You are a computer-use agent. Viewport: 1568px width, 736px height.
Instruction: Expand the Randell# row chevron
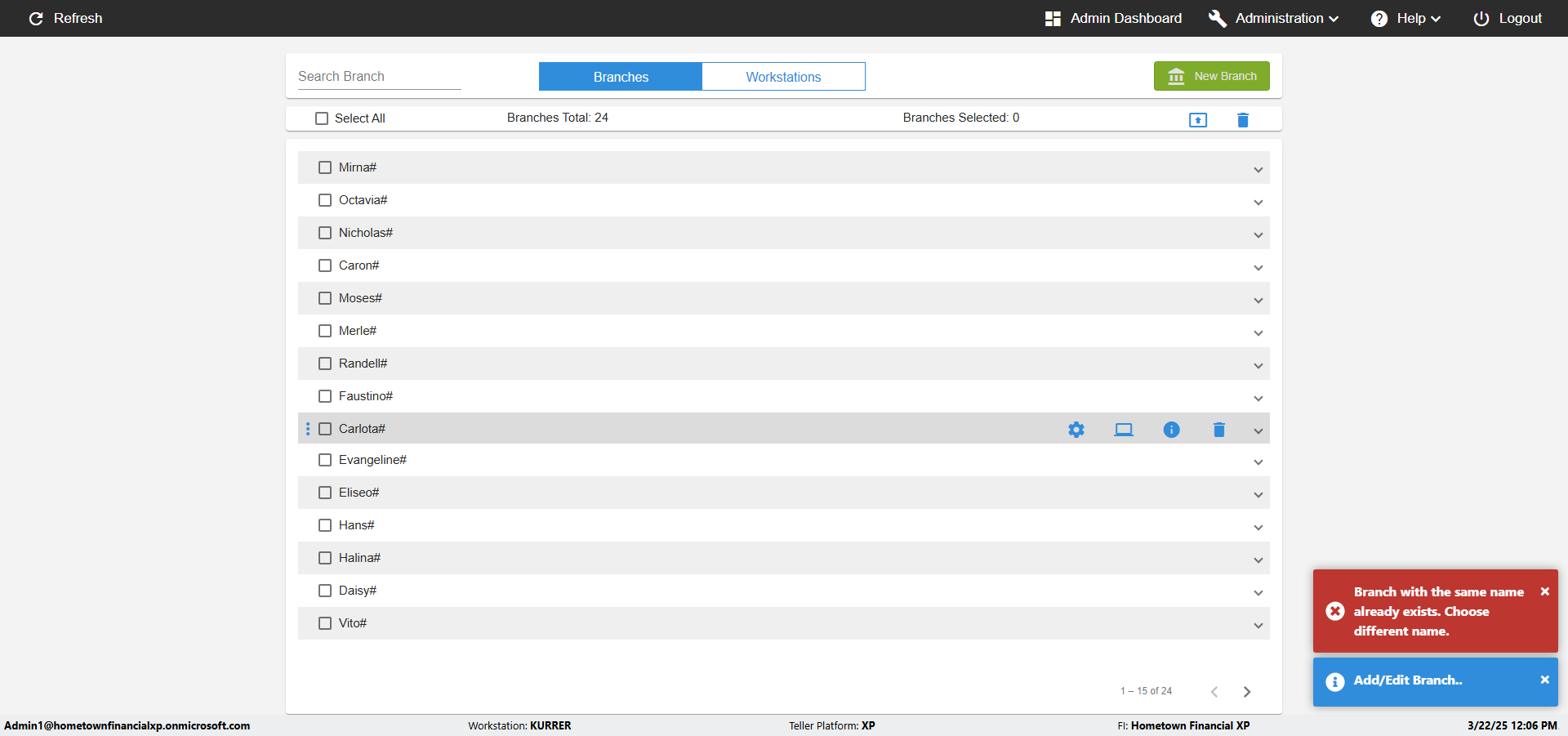[1258, 365]
